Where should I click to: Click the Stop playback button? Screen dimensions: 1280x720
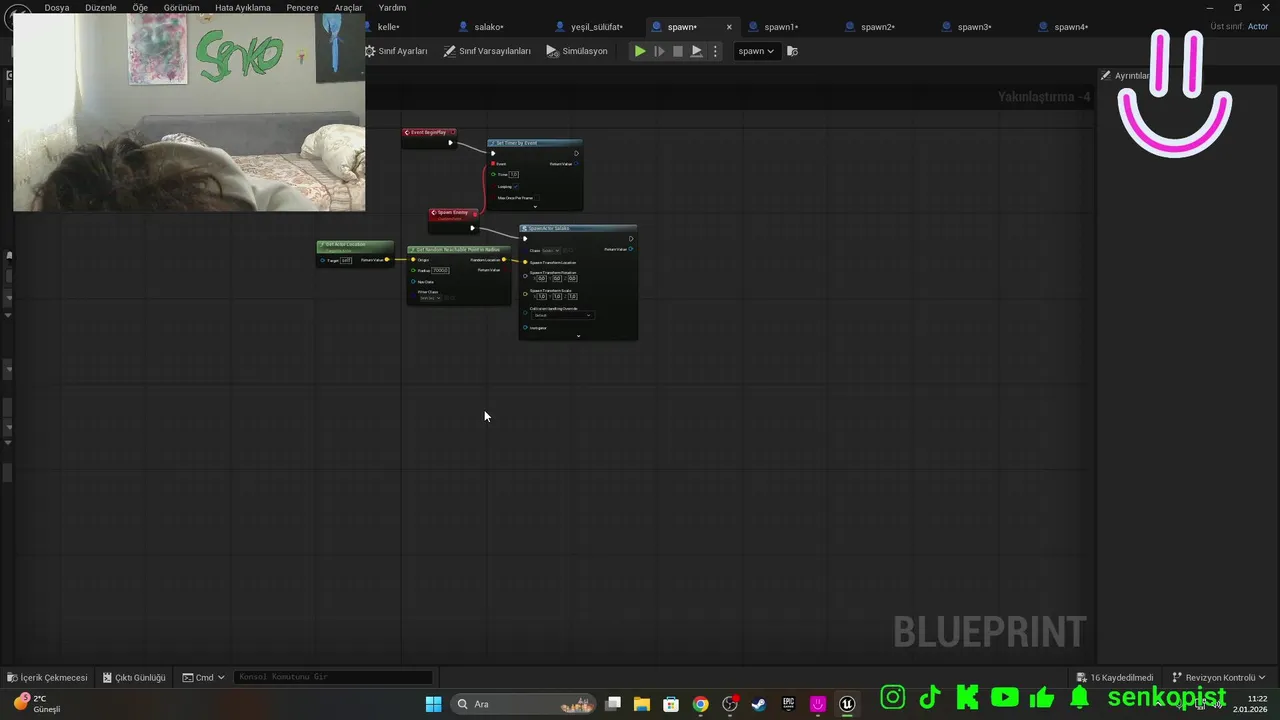678,51
